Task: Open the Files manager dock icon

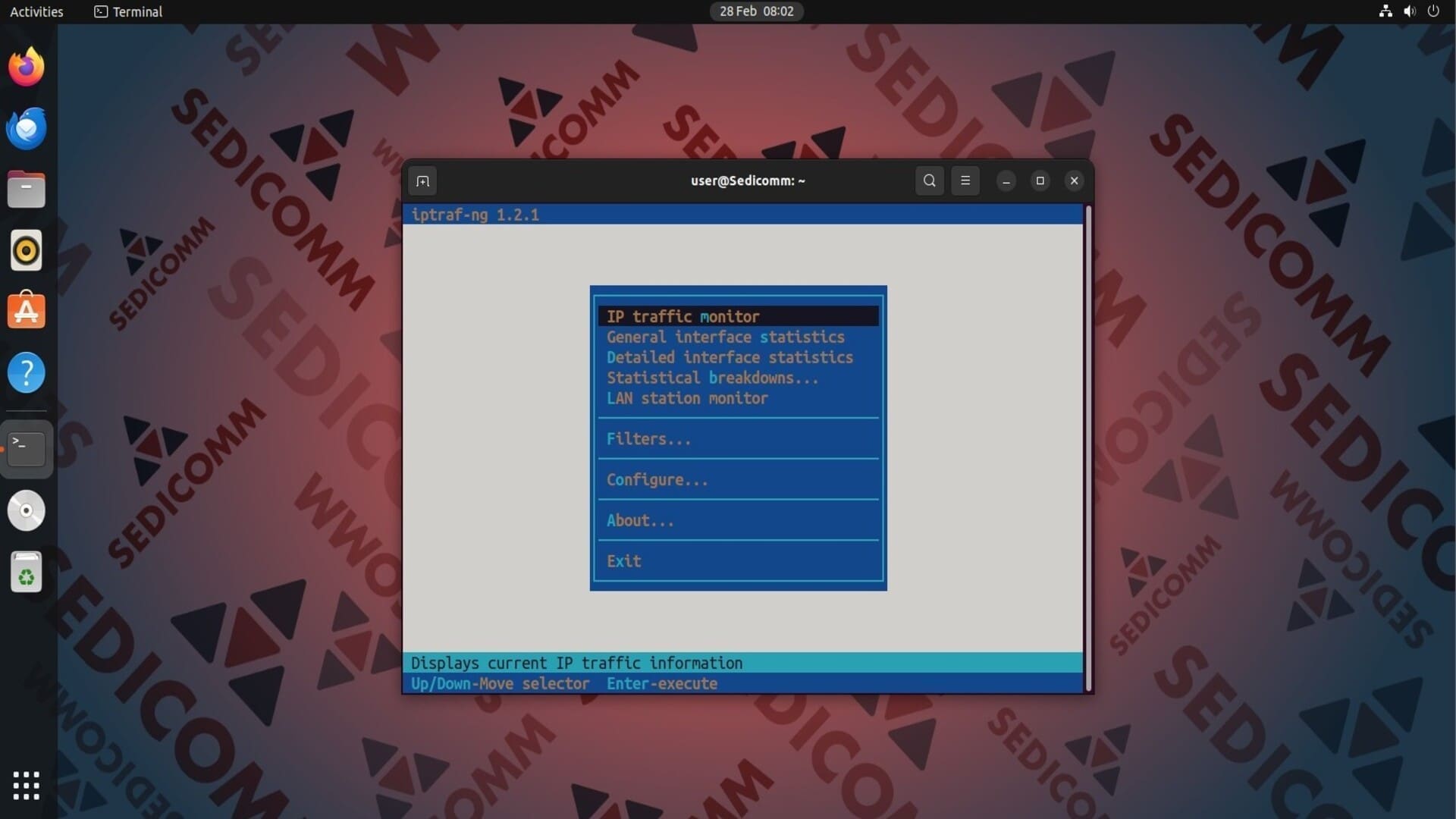Action: (27, 190)
